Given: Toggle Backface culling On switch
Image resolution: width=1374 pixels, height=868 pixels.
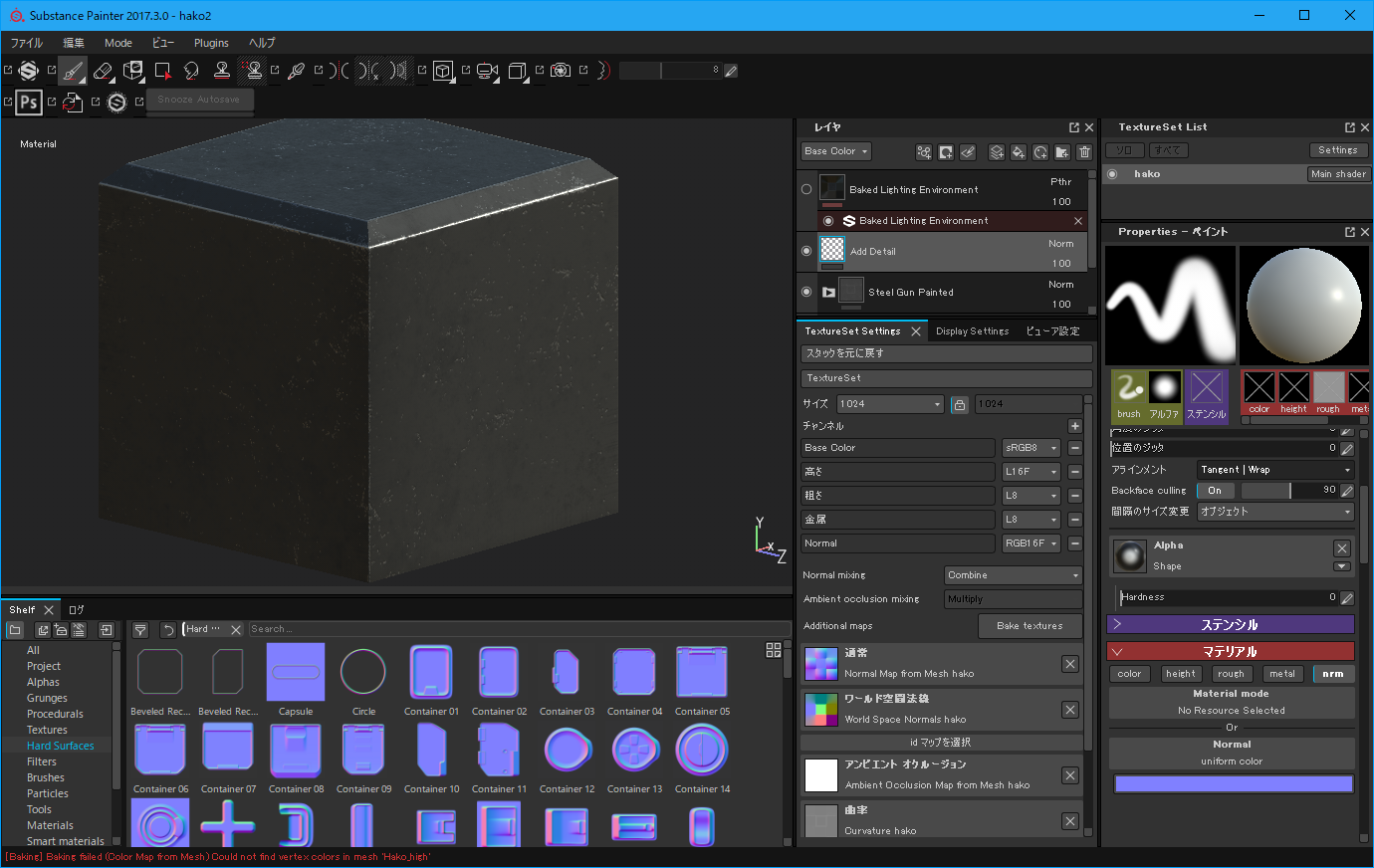Looking at the screenshot, I should point(1216,491).
